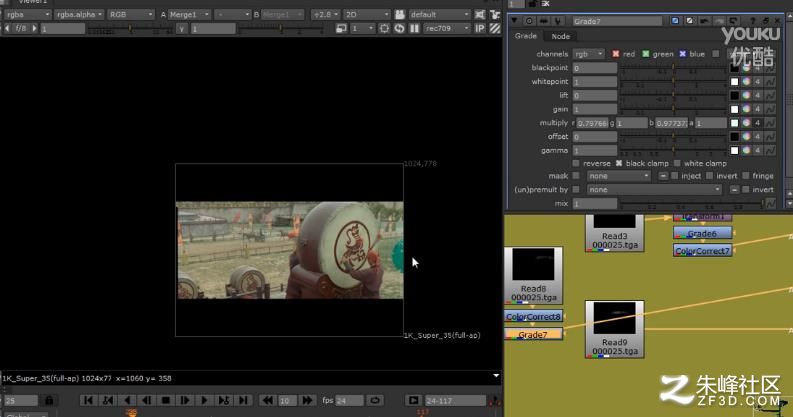This screenshot has width=793, height=417.
Task: Pause viewer updating with pause icon
Action: (414, 28)
